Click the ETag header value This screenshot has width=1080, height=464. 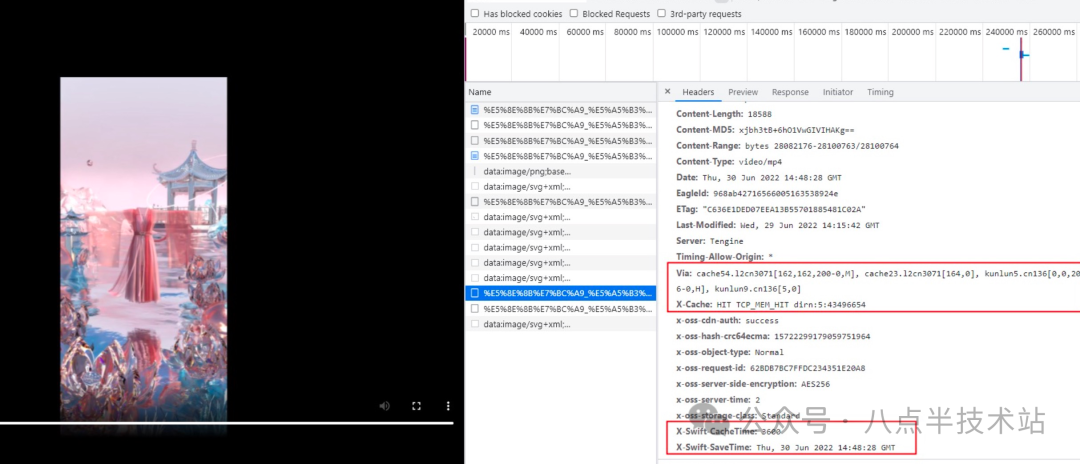[783, 209]
